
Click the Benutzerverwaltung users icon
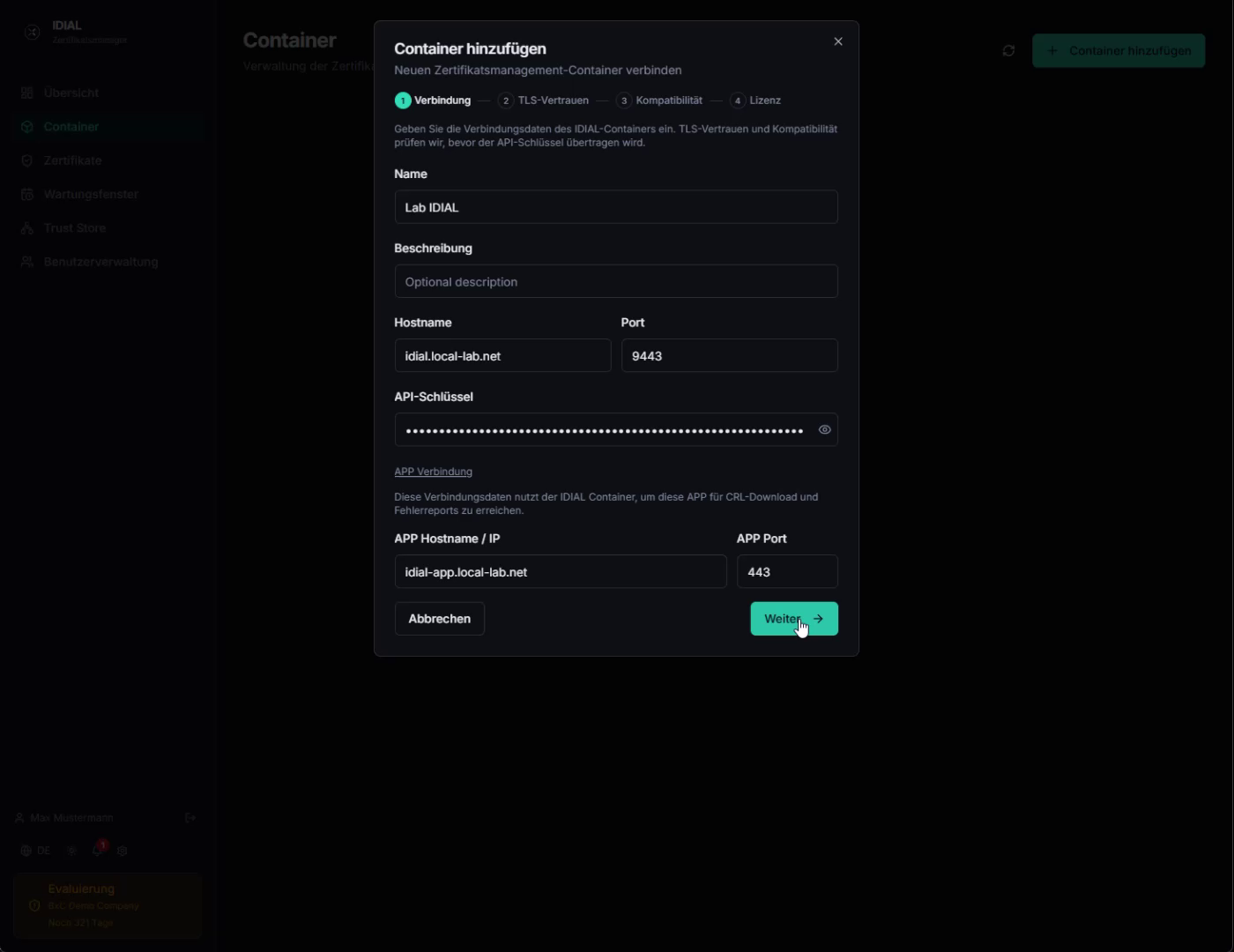(27, 262)
